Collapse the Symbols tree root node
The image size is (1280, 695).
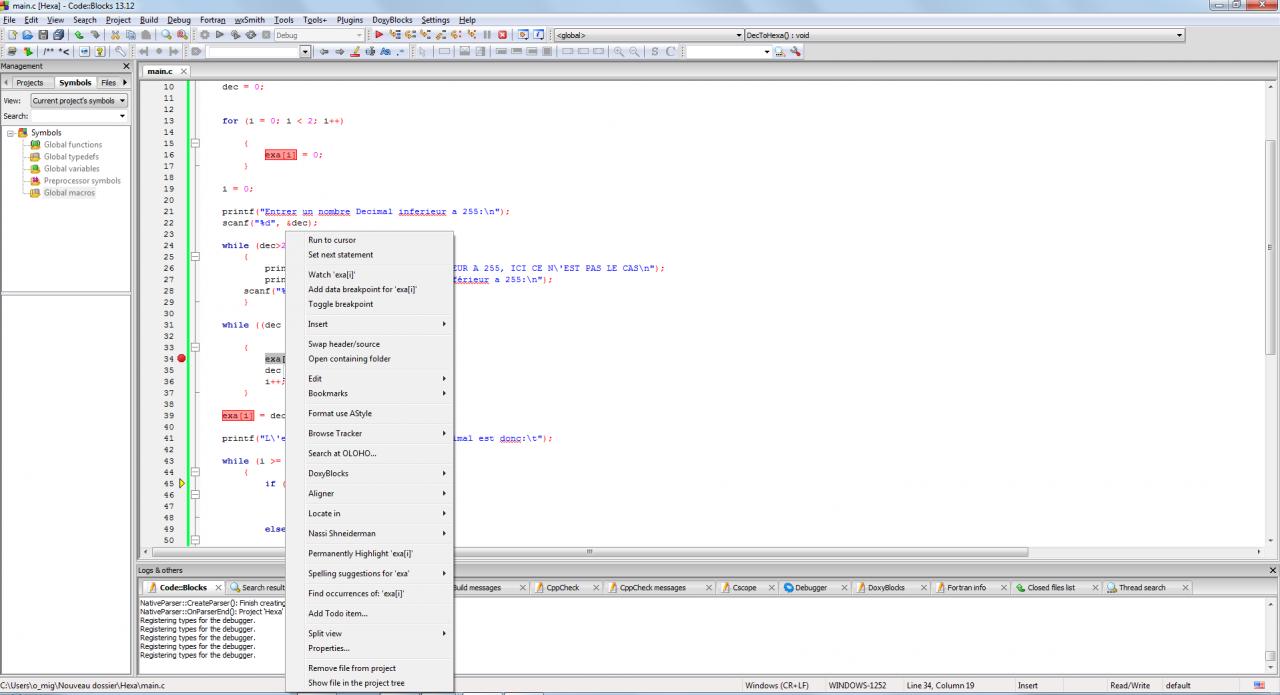tap(11, 133)
